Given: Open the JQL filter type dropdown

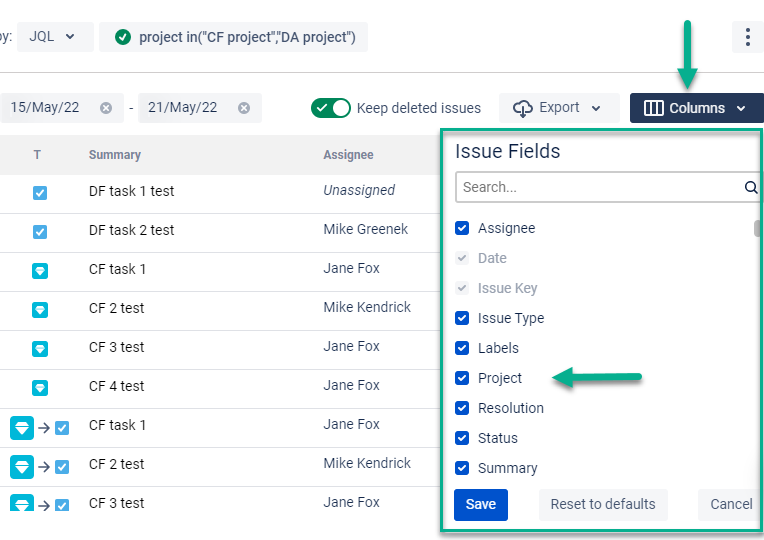Looking at the screenshot, I should coord(55,37).
